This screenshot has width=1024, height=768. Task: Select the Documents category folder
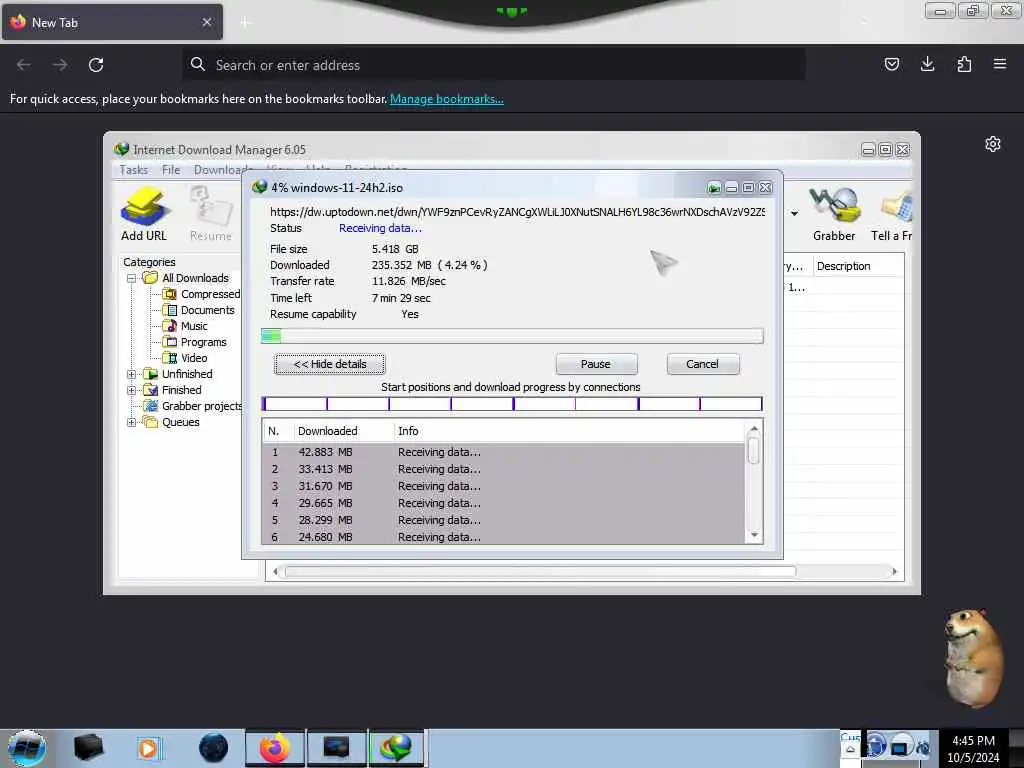(199, 310)
